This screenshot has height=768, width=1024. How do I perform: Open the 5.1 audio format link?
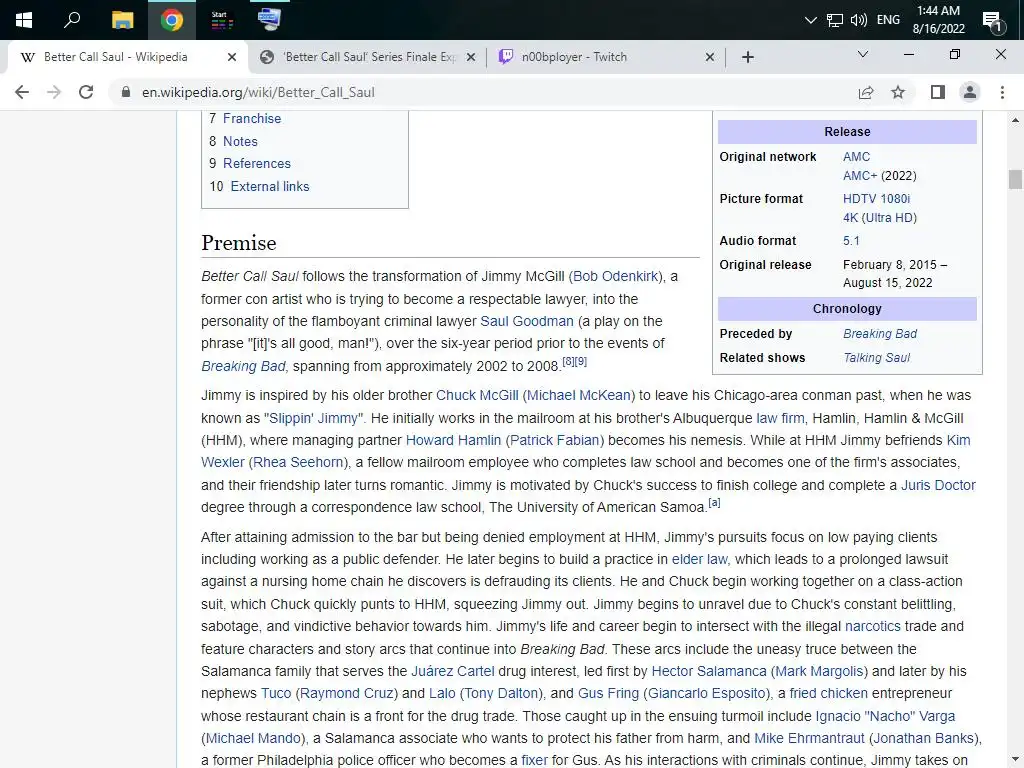pyautogui.click(x=851, y=240)
